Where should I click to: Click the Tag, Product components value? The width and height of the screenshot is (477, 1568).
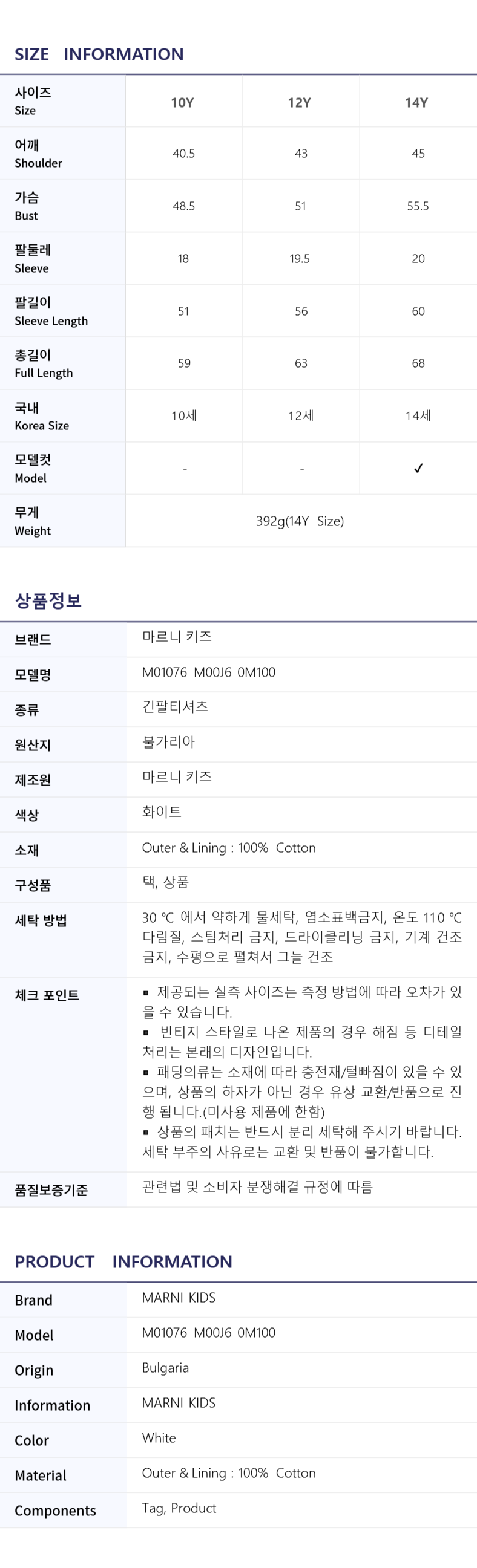coord(179,1508)
